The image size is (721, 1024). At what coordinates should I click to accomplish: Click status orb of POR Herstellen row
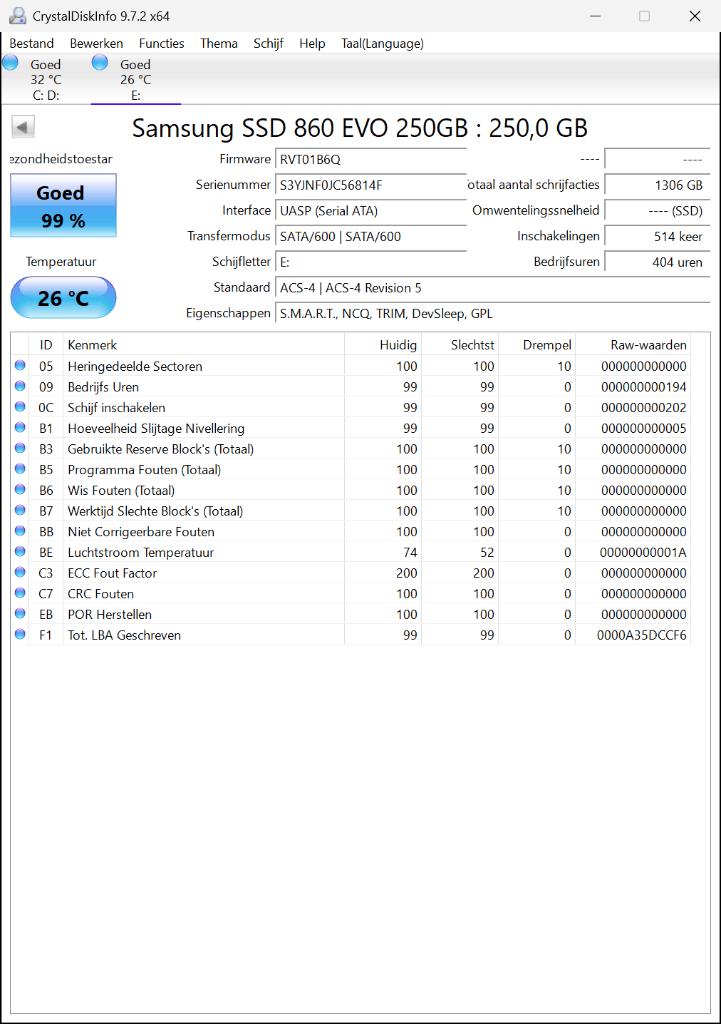(20, 614)
